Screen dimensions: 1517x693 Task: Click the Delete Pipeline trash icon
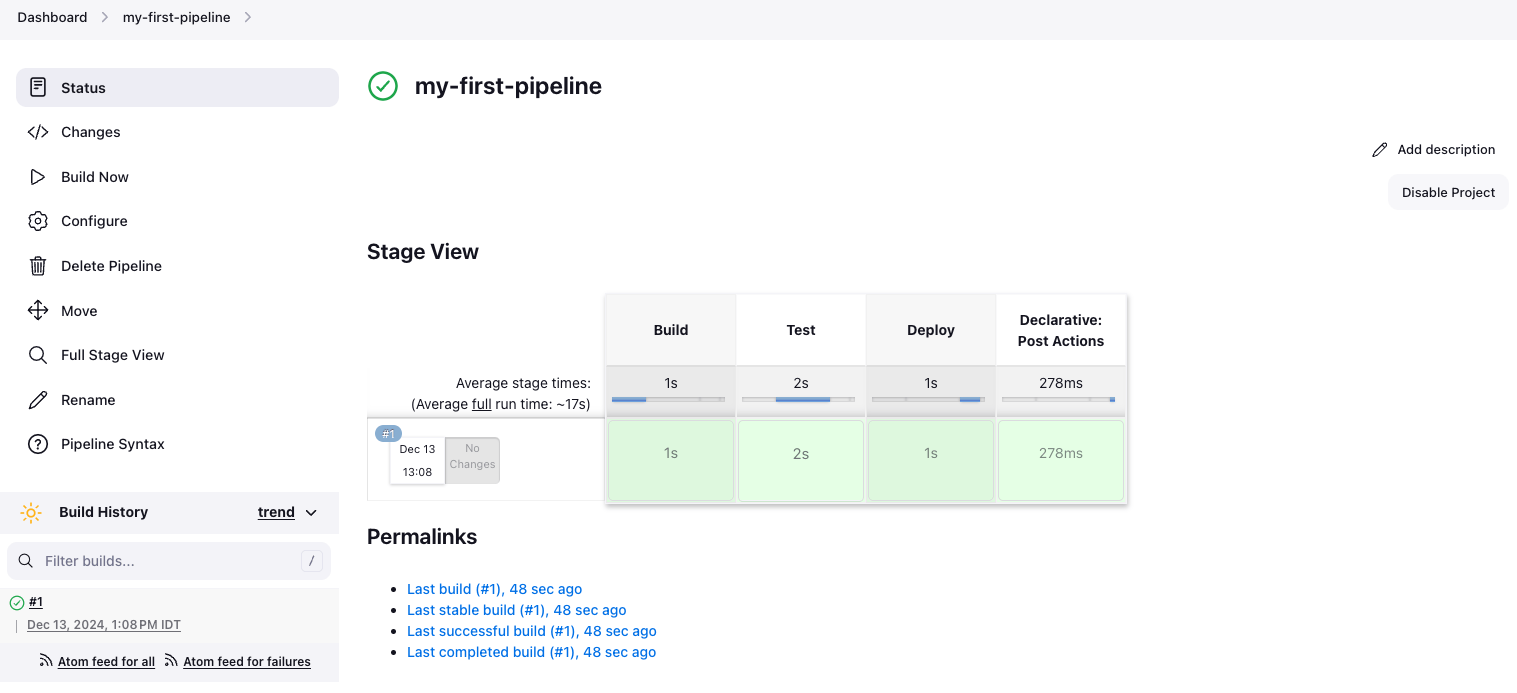pos(38,266)
